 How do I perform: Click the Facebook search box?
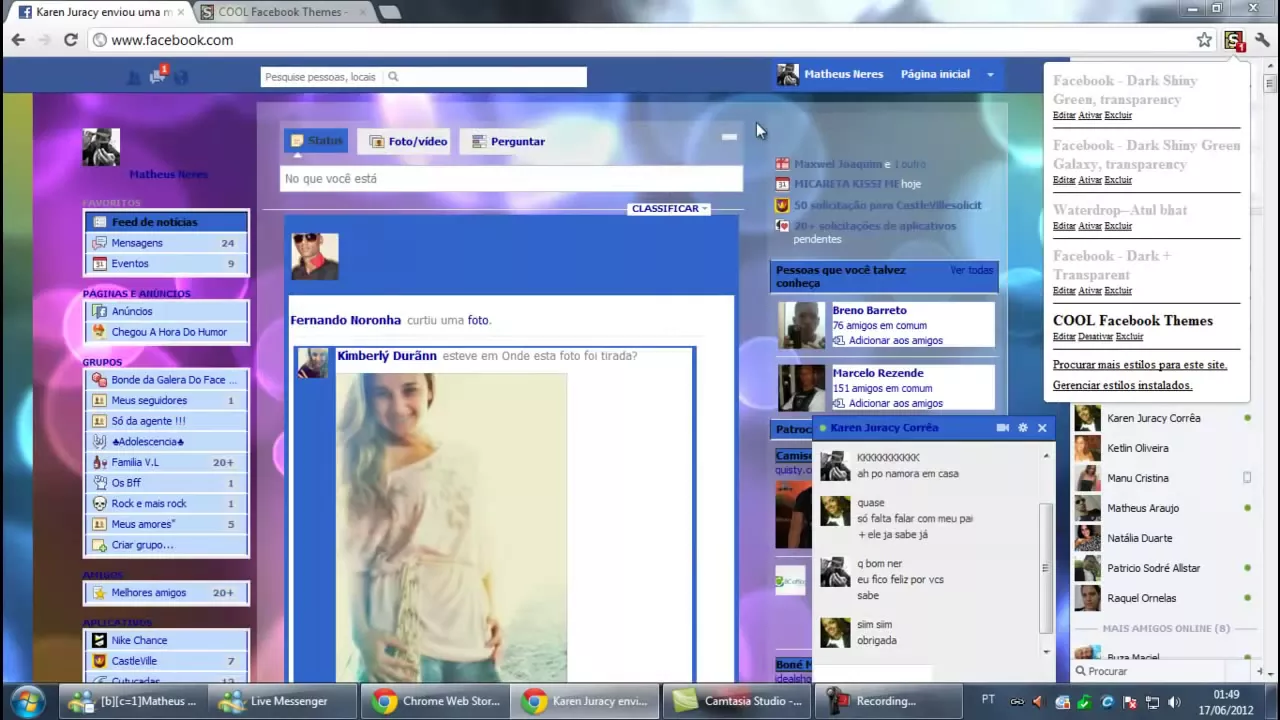click(423, 77)
